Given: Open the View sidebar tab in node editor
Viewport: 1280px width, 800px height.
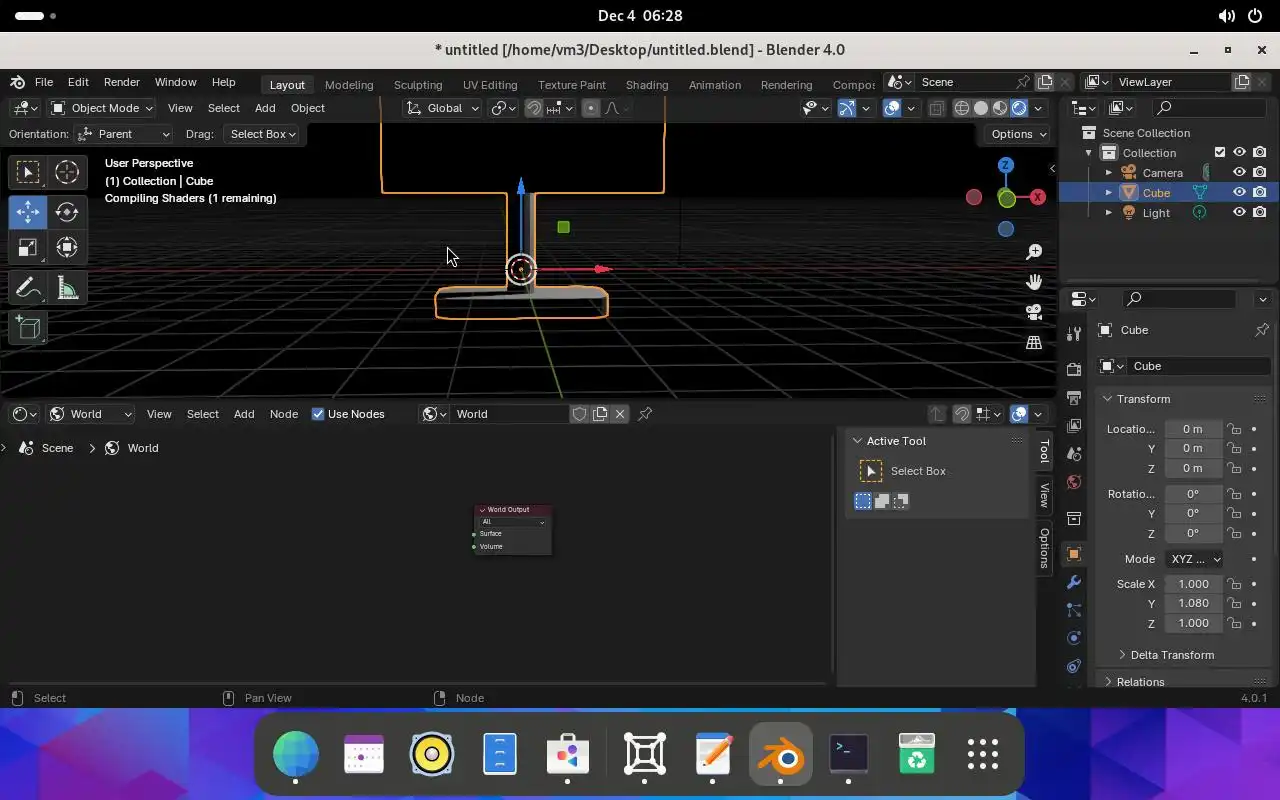Looking at the screenshot, I should point(1044,495).
